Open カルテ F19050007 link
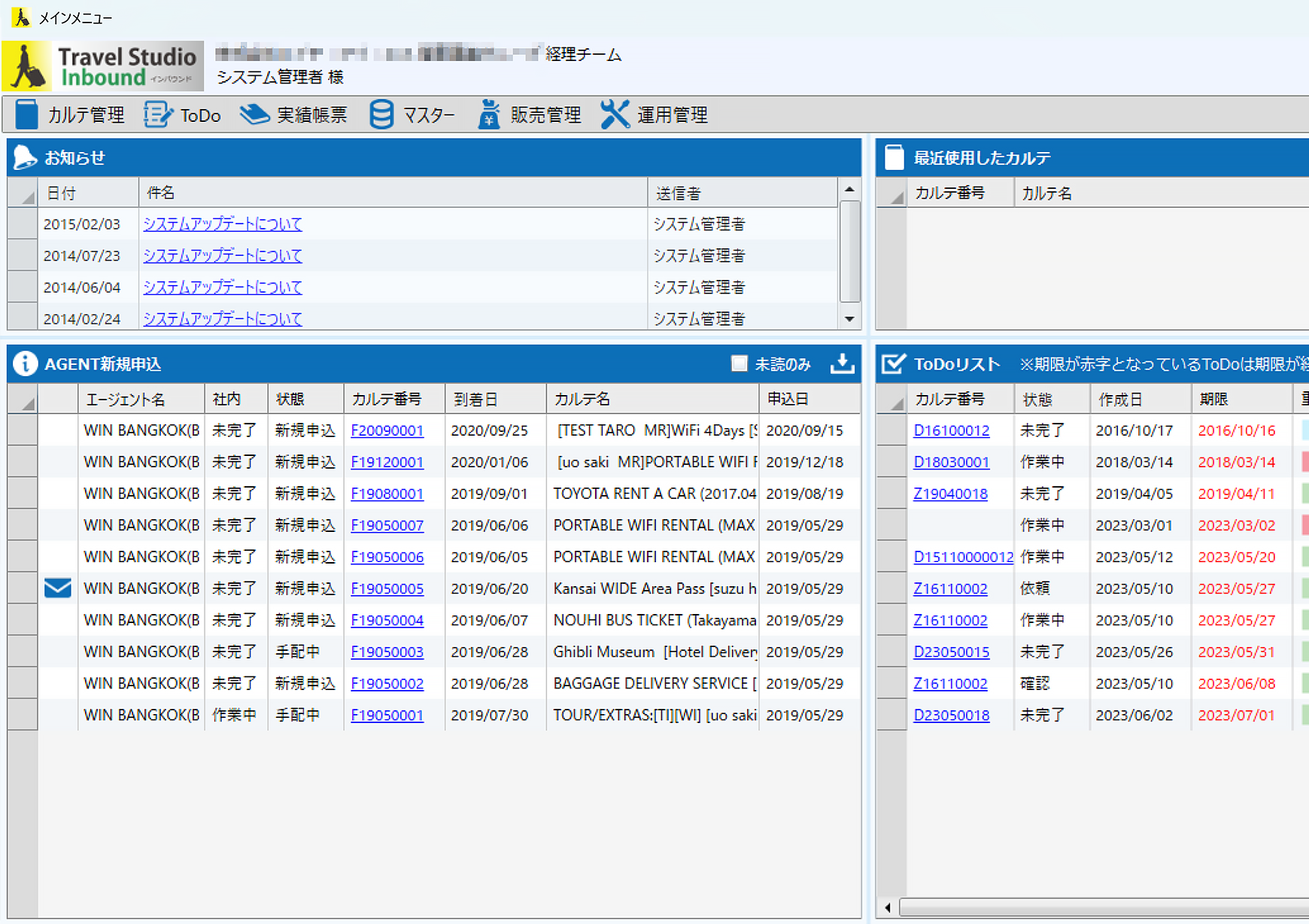Screen dimensions: 1309x924 tap(387, 525)
